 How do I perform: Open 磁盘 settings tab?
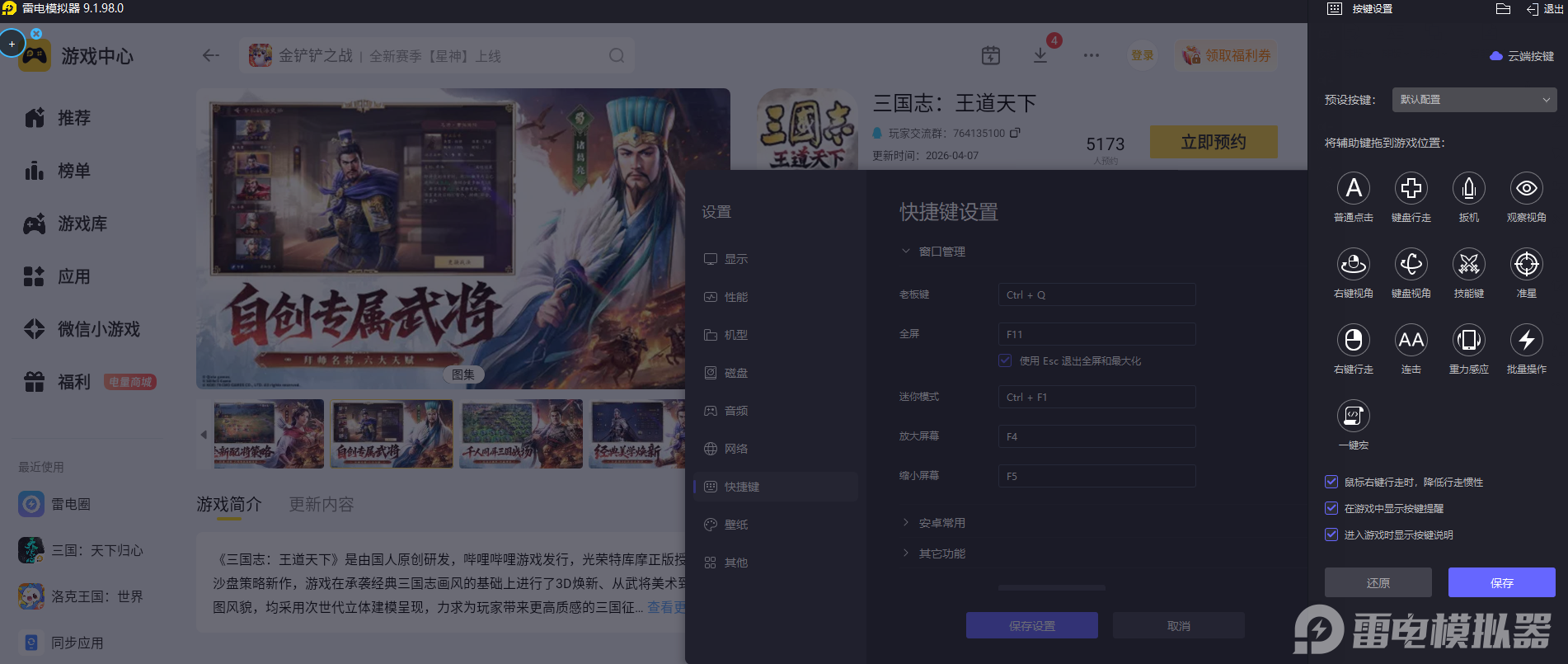776,373
